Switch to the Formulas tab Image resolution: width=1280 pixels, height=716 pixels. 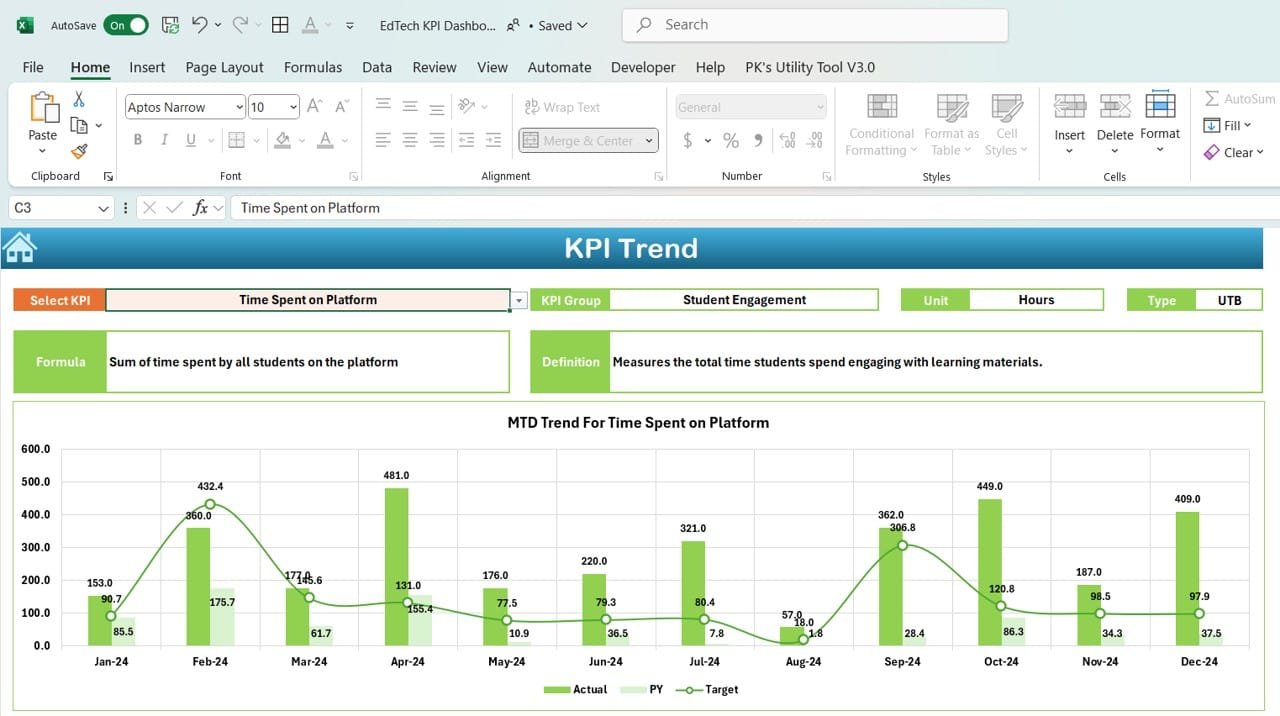[x=313, y=67]
